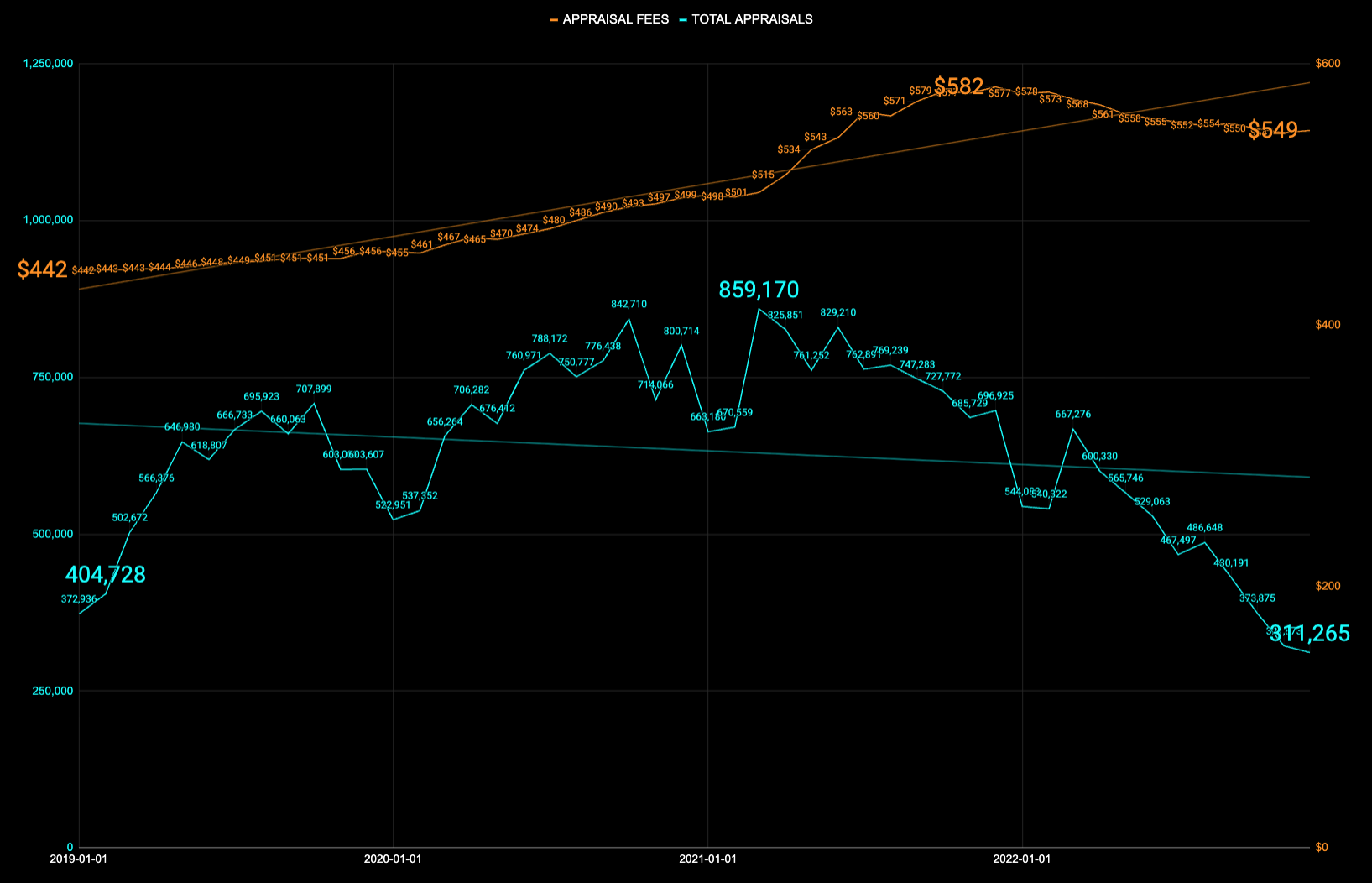Viewport: 1372px width, 883px height.
Task: Click the 2019-01-01 x-axis tick
Action: [79, 859]
